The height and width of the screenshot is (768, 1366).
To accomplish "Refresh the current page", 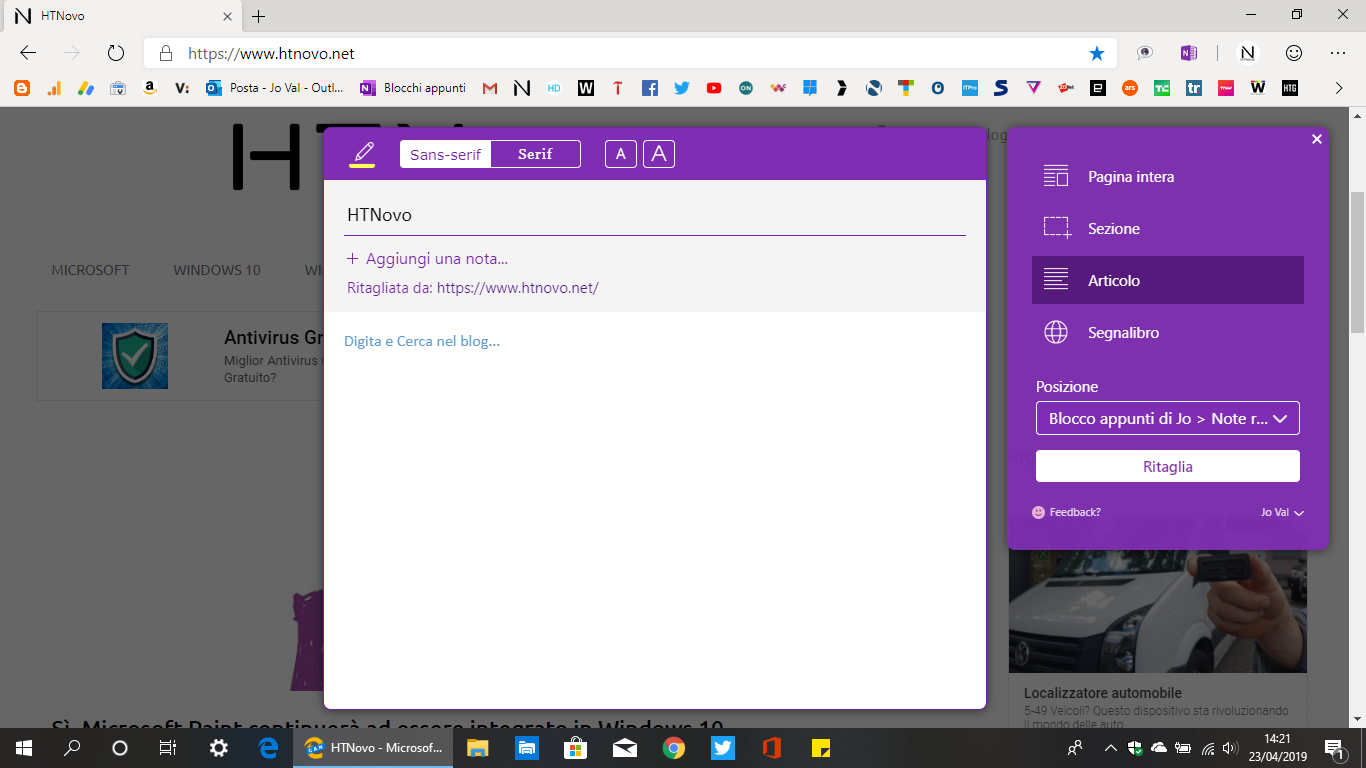I will pos(115,53).
